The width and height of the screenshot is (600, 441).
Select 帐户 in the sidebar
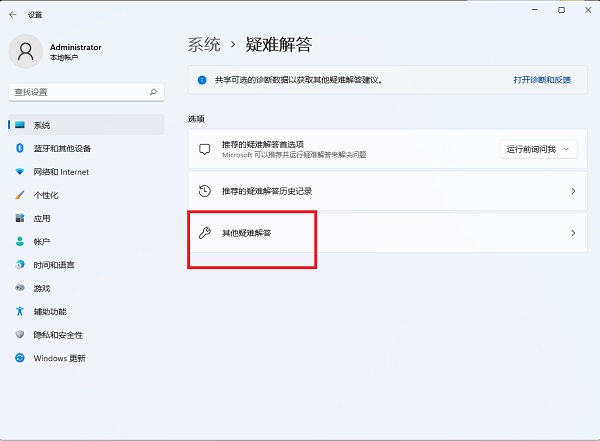41,241
